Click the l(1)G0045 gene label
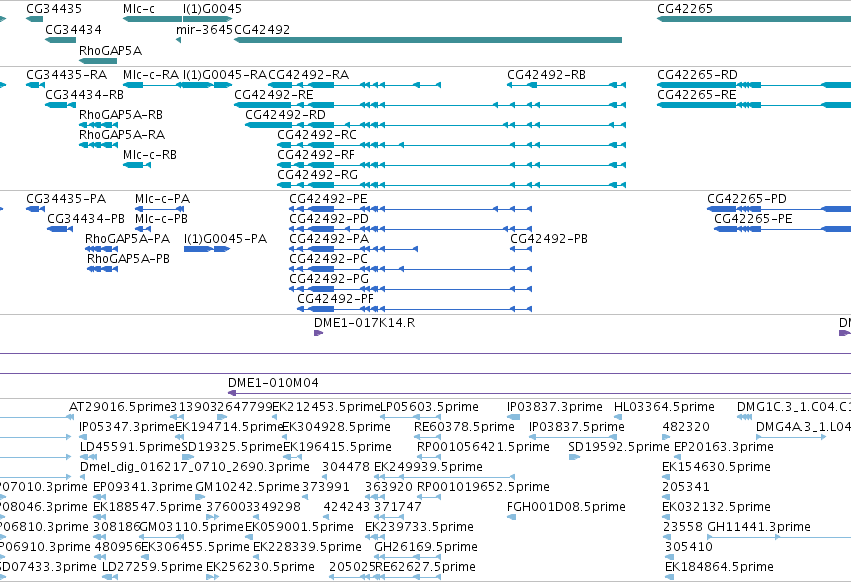The width and height of the screenshot is (851, 582). pyautogui.click(x=212, y=9)
